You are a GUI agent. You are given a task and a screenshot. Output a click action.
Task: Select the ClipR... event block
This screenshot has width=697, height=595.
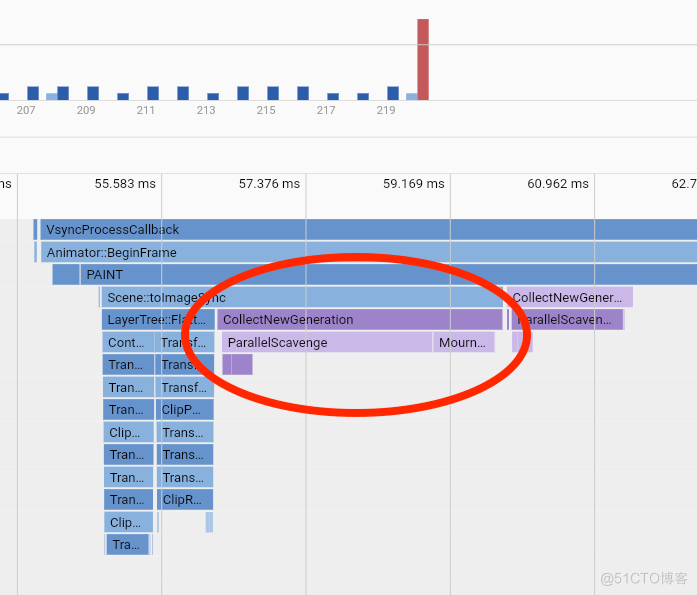click(x=185, y=500)
